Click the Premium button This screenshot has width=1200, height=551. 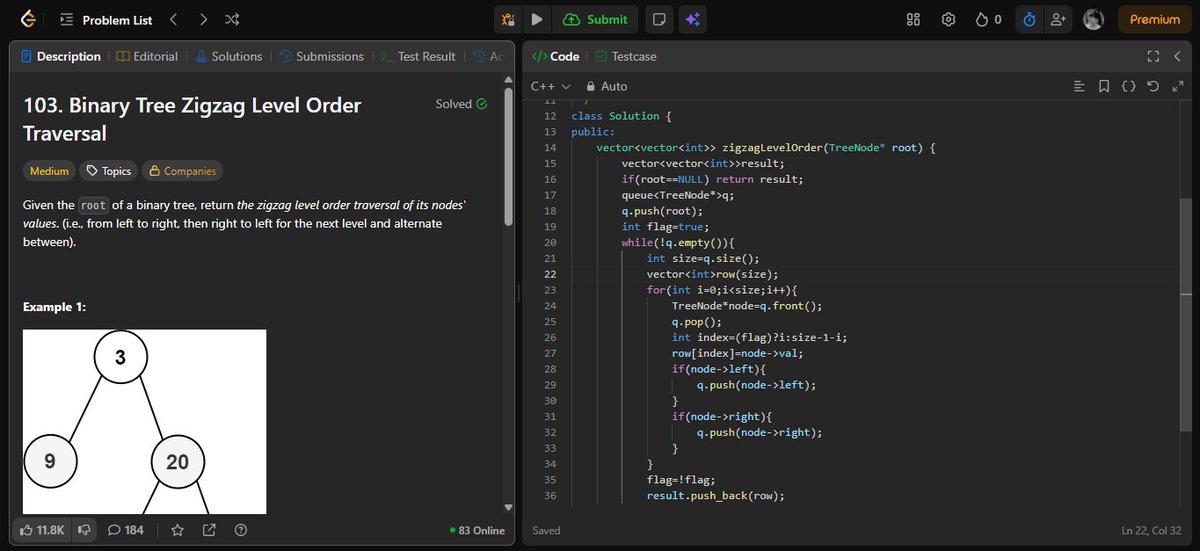1155,19
